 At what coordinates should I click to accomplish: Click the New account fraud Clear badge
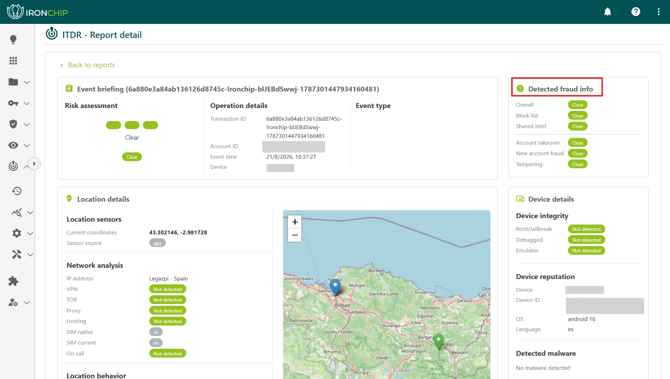coord(578,153)
